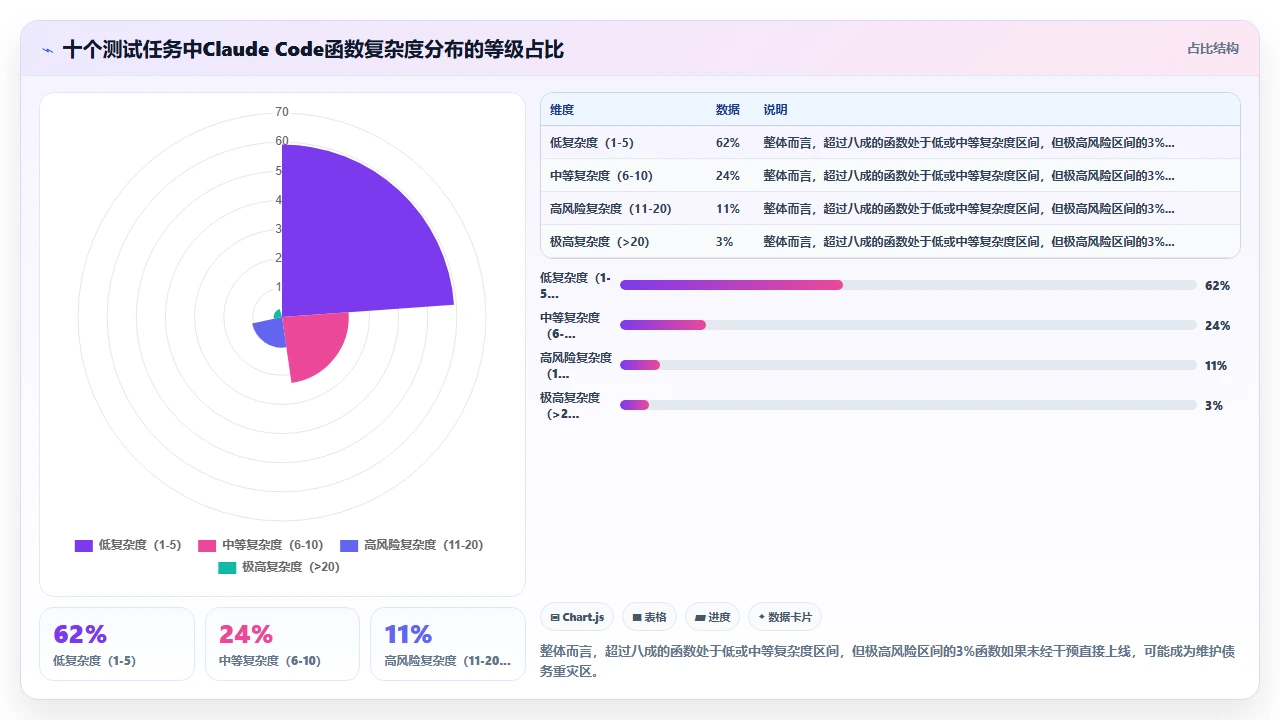1280x720 pixels.
Task: Click the 62% value next to the progress bar
Action: 1217,286
